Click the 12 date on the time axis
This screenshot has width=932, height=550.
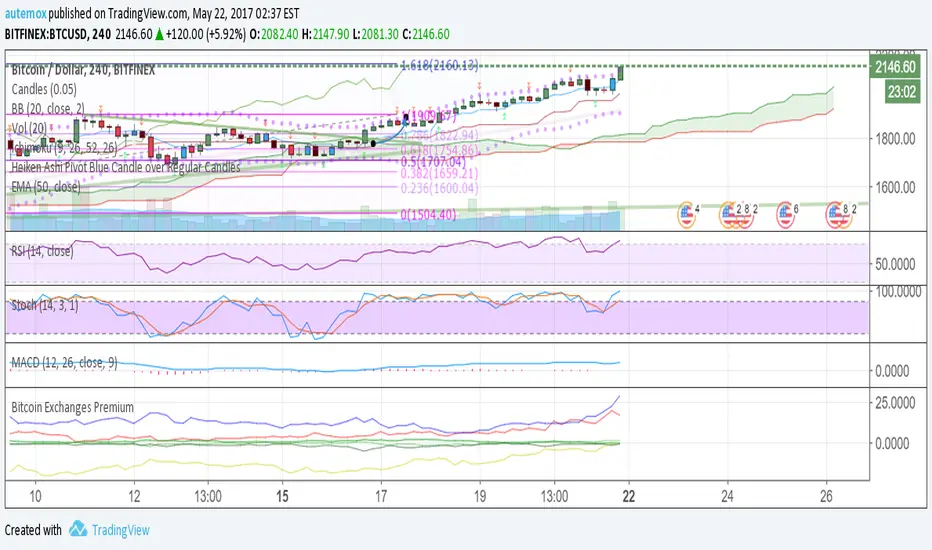(134, 496)
